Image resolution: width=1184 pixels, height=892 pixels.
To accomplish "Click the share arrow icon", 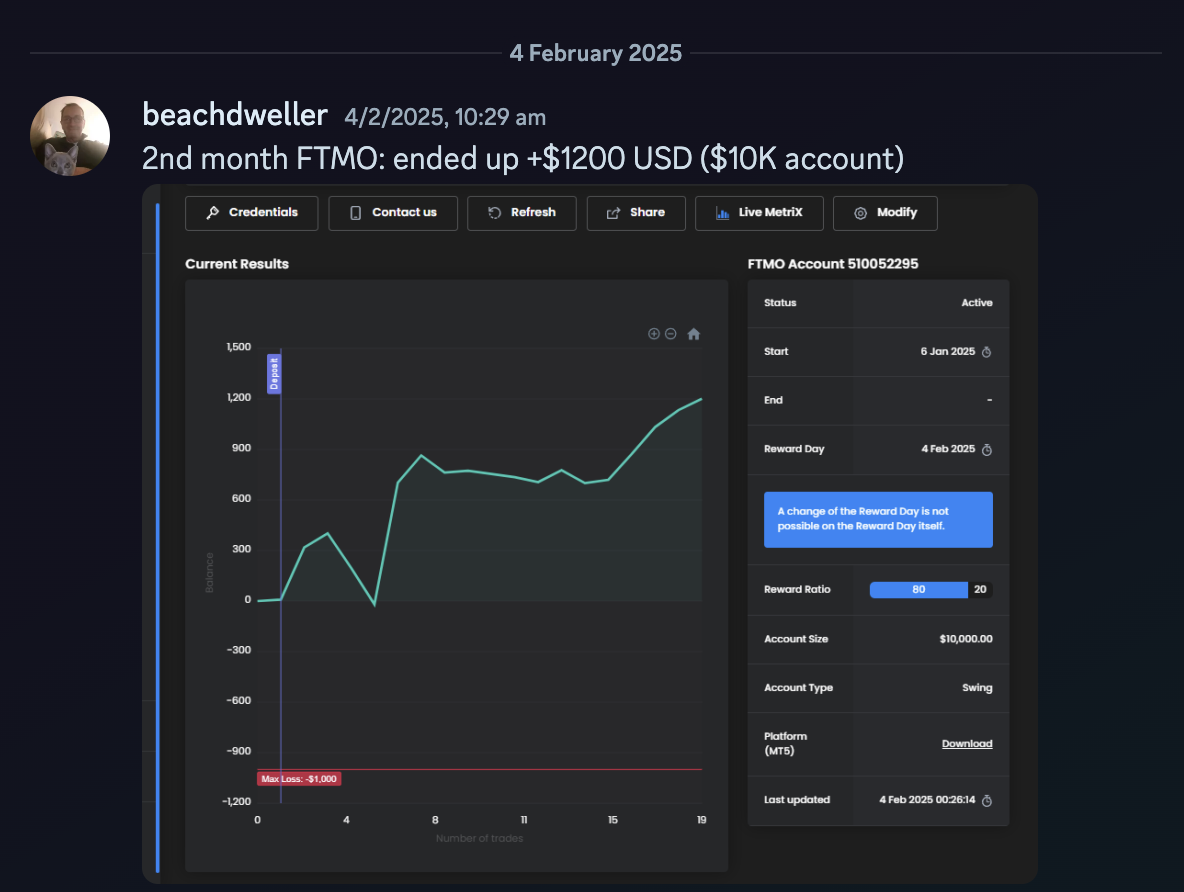I will coord(613,213).
